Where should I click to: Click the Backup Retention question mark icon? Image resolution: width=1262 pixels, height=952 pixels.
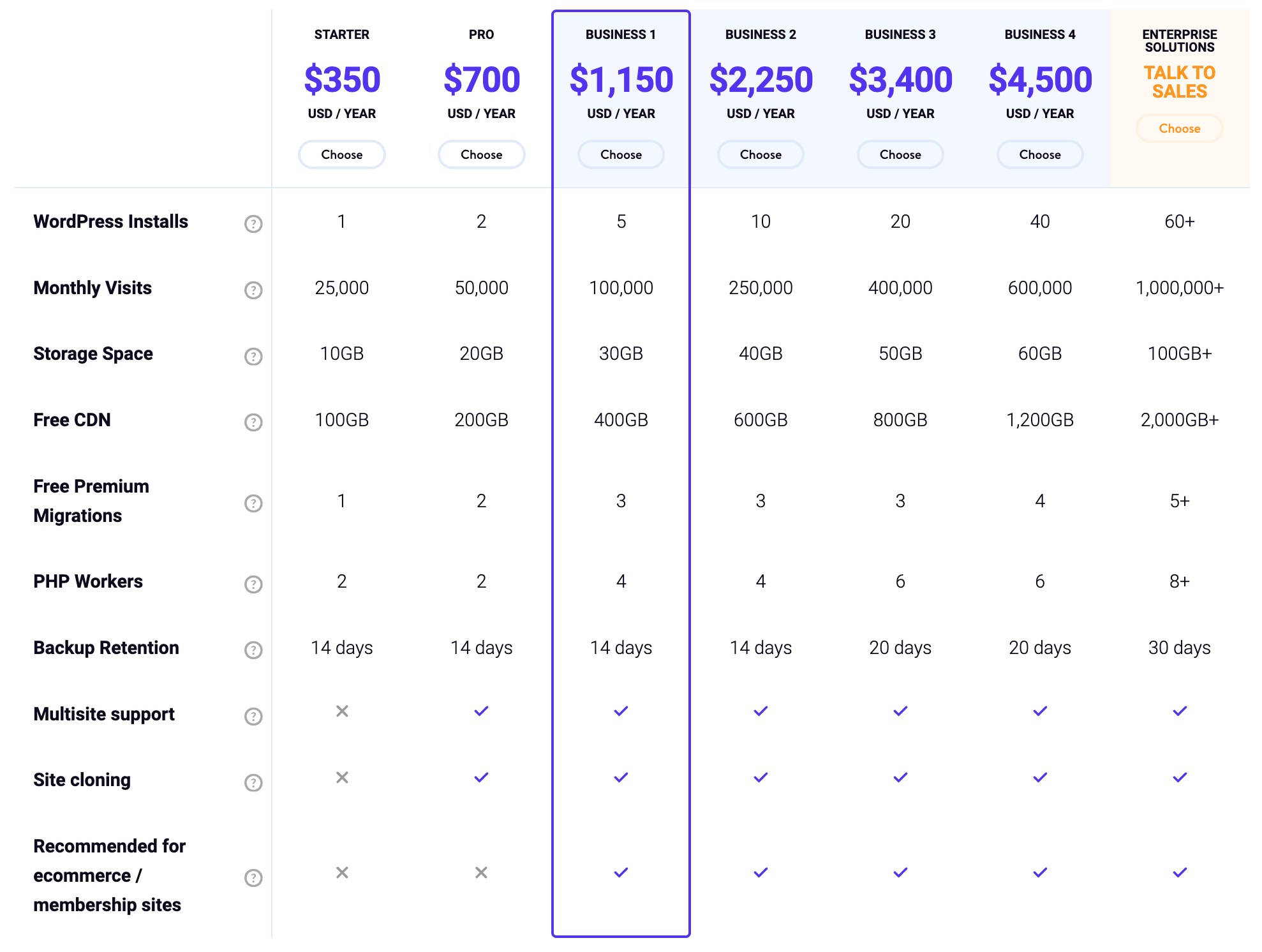[x=253, y=650]
